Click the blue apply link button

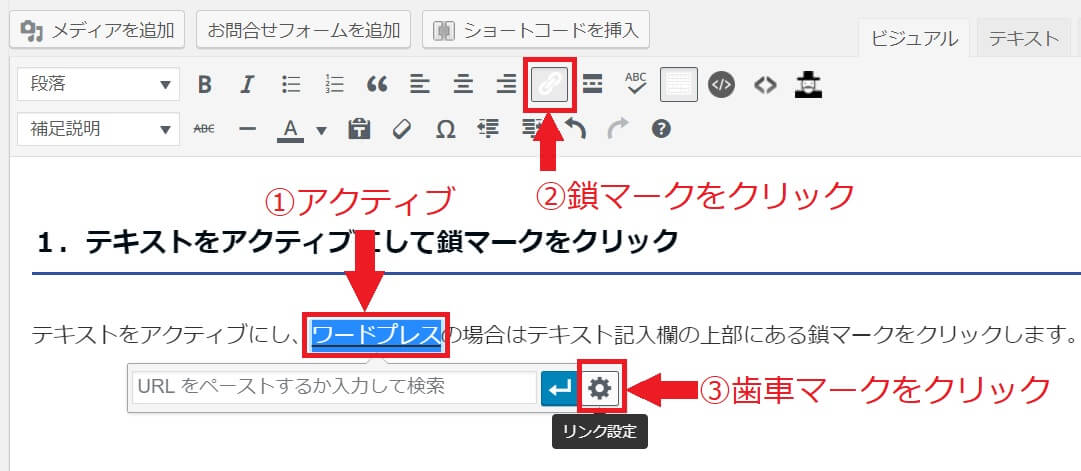pos(559,388)
